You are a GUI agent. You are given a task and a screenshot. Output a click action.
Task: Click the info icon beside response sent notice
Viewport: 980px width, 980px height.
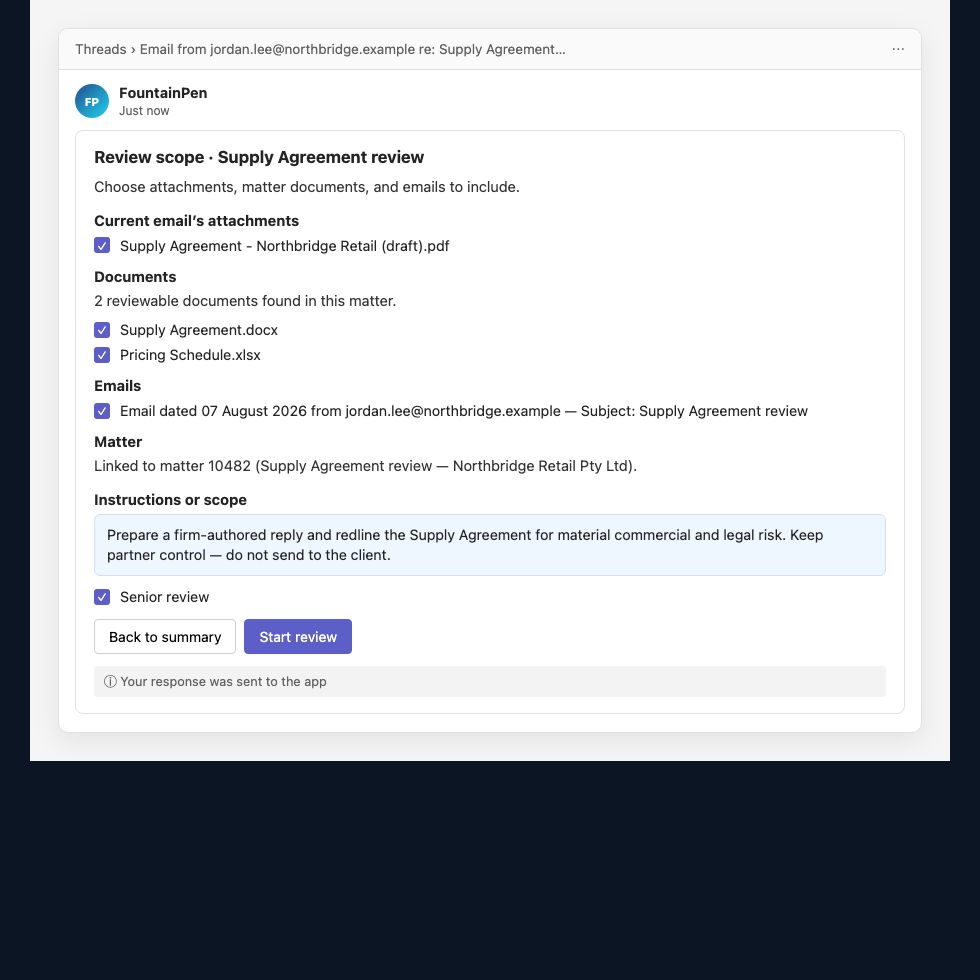tap(110, 681)
